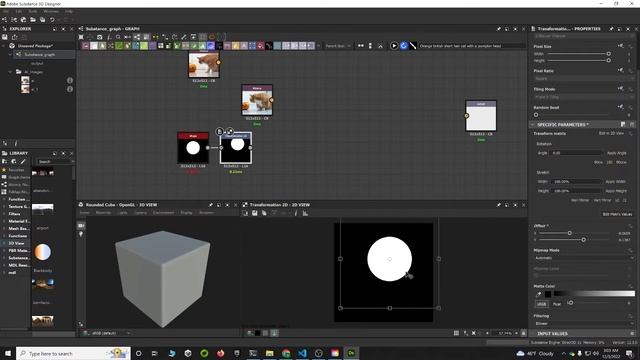This screenshot has width=640, height=360.
Task: Open the Display menu in 3D view
Action: click(187, 213)
